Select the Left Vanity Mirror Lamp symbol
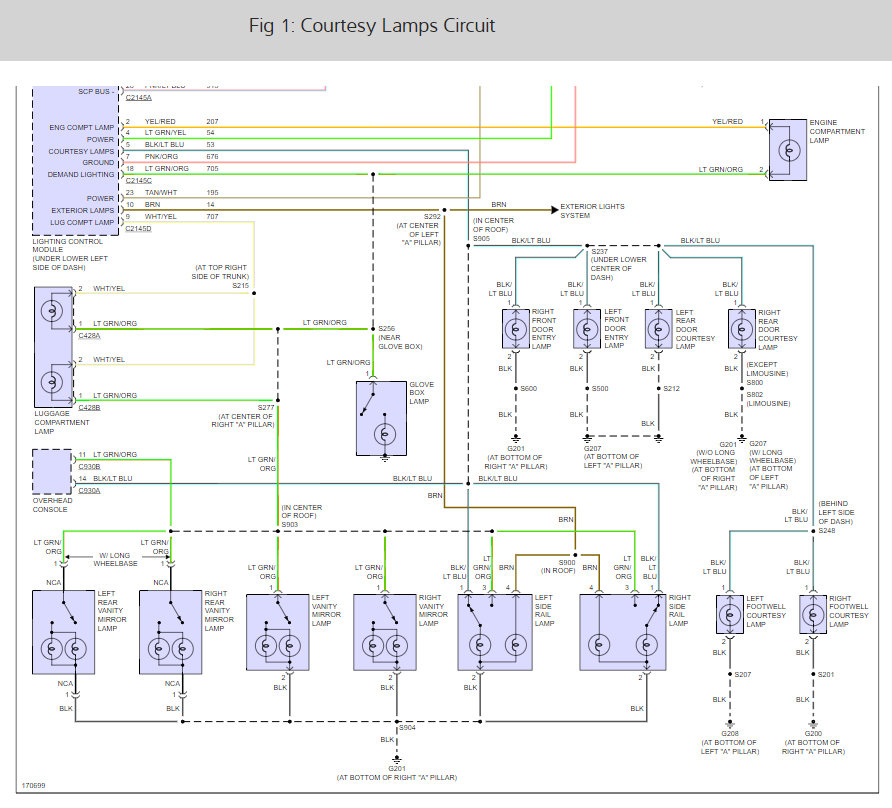Viewport: 892px width, 808px height. (x=278, y=632)
